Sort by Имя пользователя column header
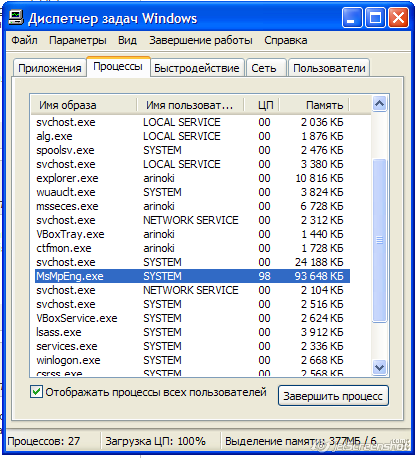Image resolution: width=415 pixels, height=458 pixels. pyautogui.click(x=190, y=105)
